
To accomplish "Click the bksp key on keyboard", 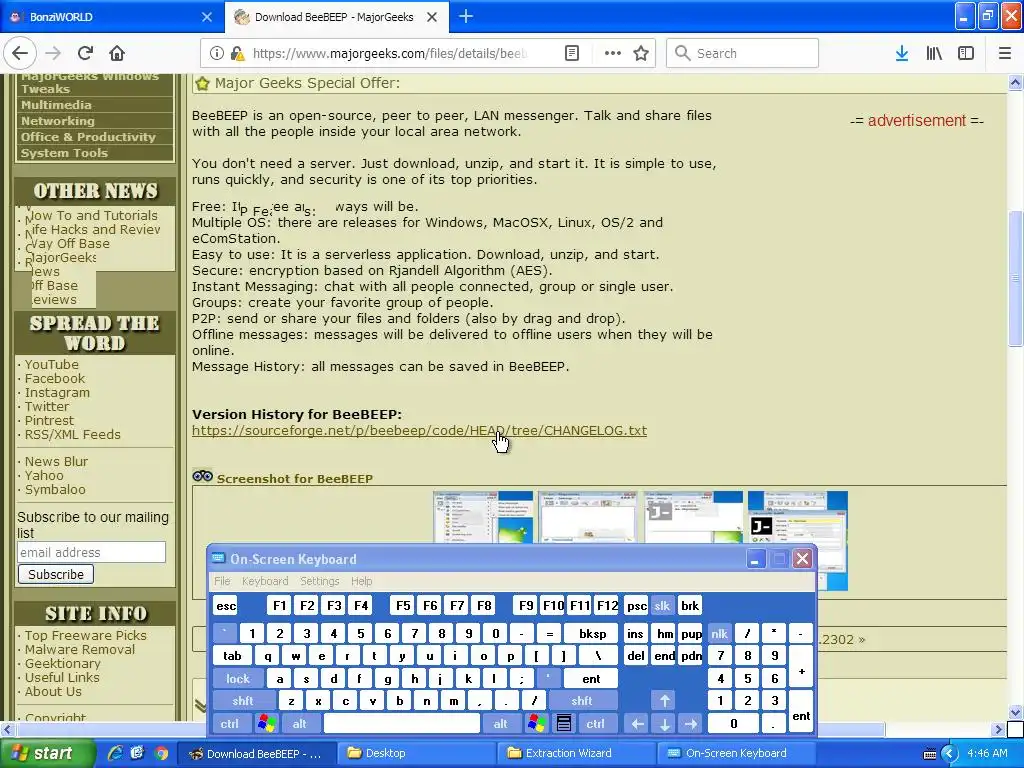I will [x=592, y=633].
